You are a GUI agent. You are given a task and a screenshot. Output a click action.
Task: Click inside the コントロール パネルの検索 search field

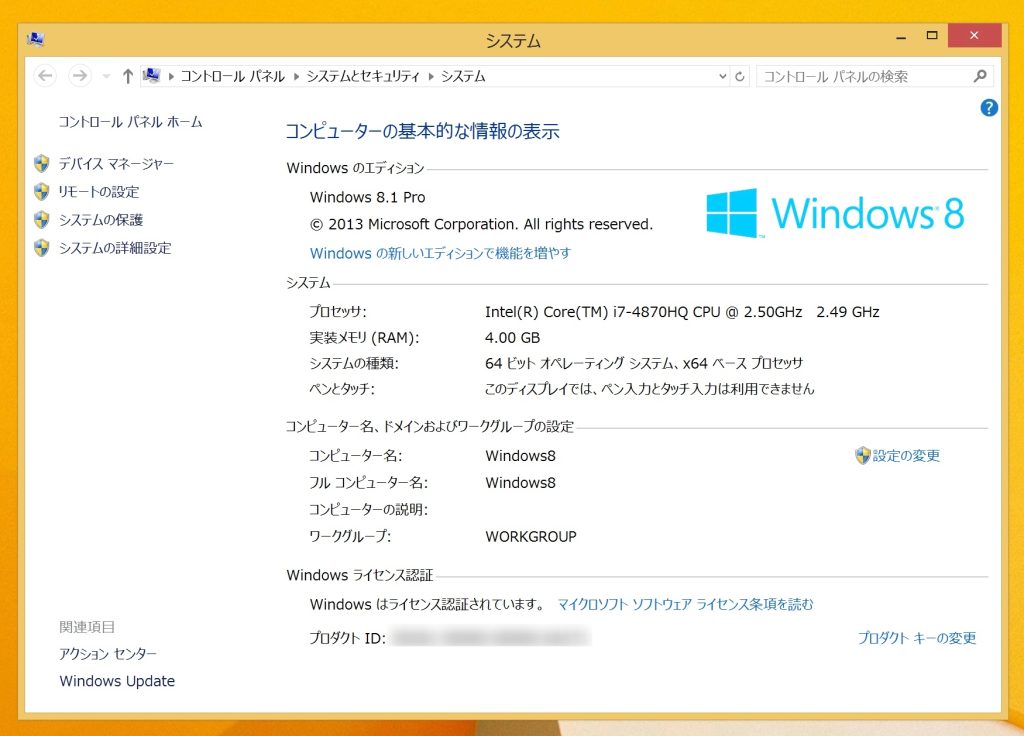(x=860, y=76)
